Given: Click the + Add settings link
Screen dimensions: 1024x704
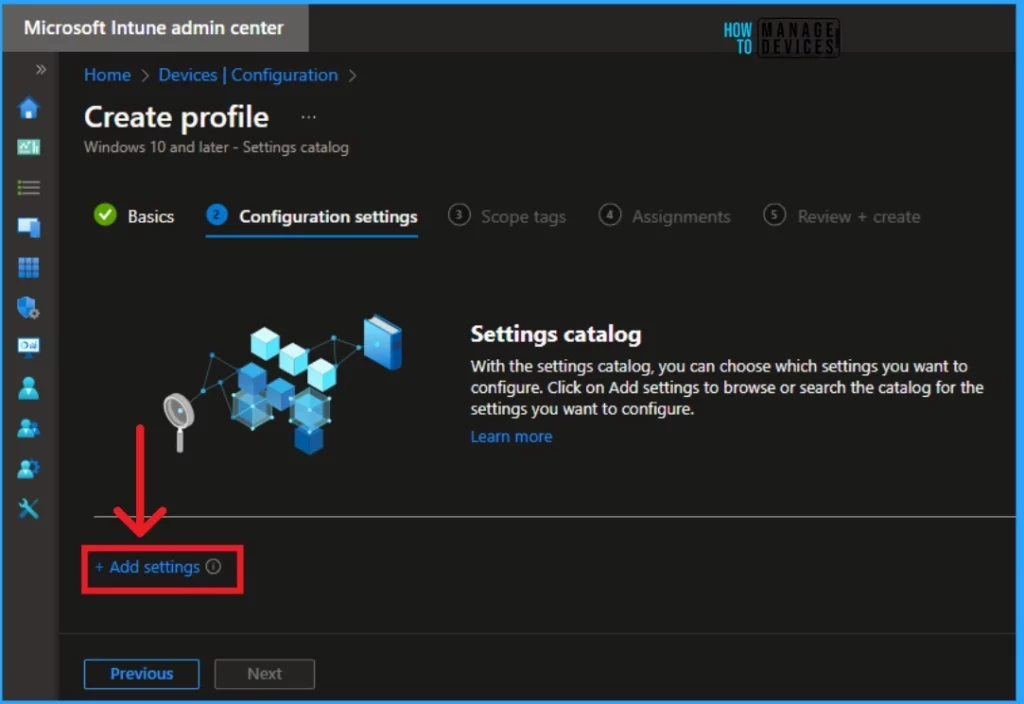Looking at the screenshot, I should pyautogui.click(x=148, y=567).
